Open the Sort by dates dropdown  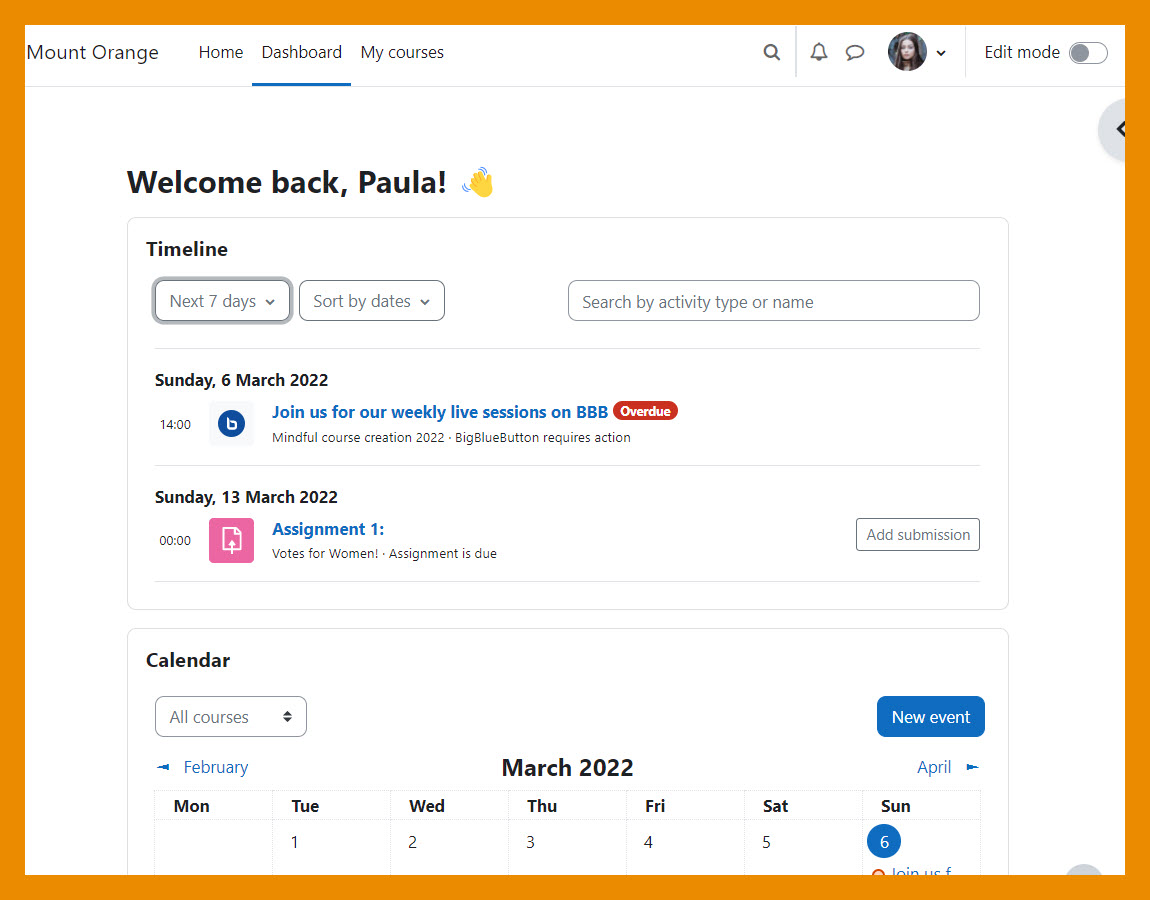[x=371, y=300]
